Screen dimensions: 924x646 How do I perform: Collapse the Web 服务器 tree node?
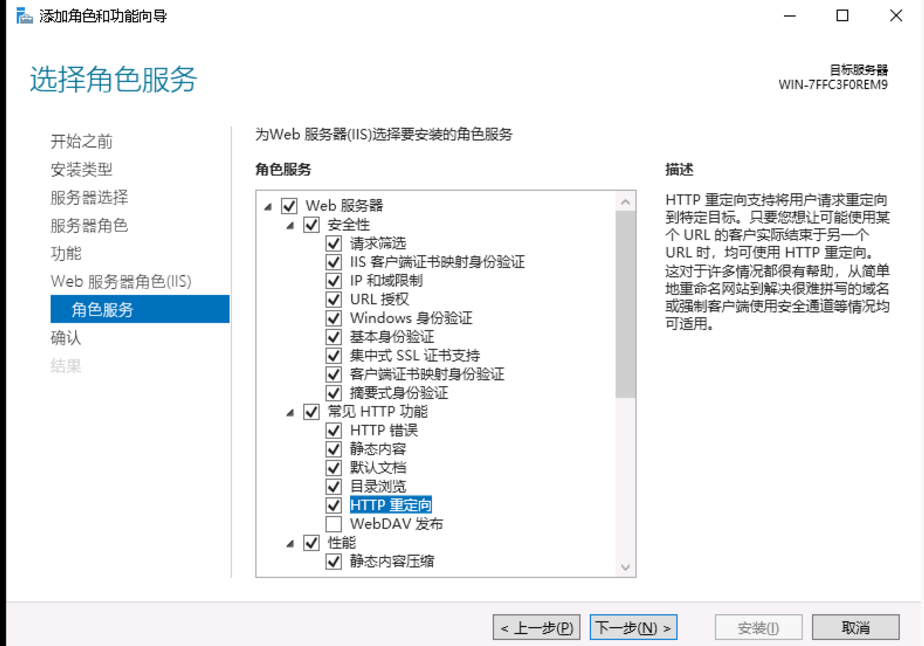(268, 206)
